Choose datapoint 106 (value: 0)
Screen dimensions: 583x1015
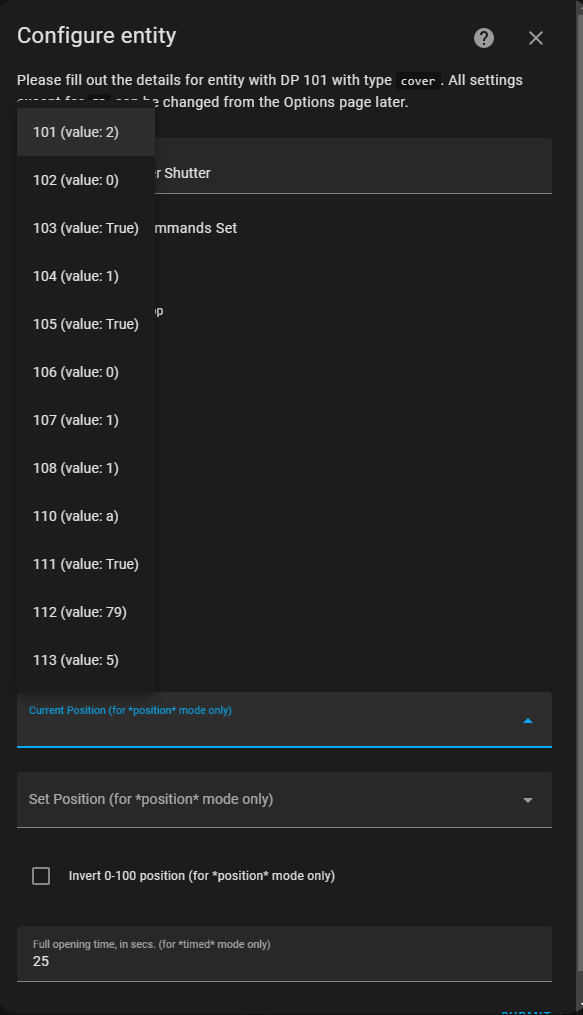(x=85, y=371)
